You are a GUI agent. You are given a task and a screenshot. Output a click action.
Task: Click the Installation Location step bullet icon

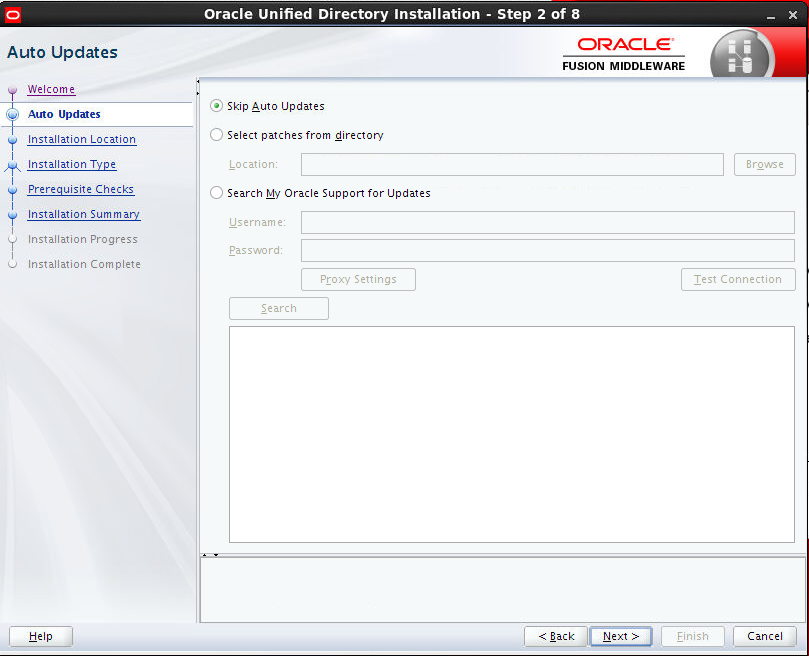[x=13, y=139]
